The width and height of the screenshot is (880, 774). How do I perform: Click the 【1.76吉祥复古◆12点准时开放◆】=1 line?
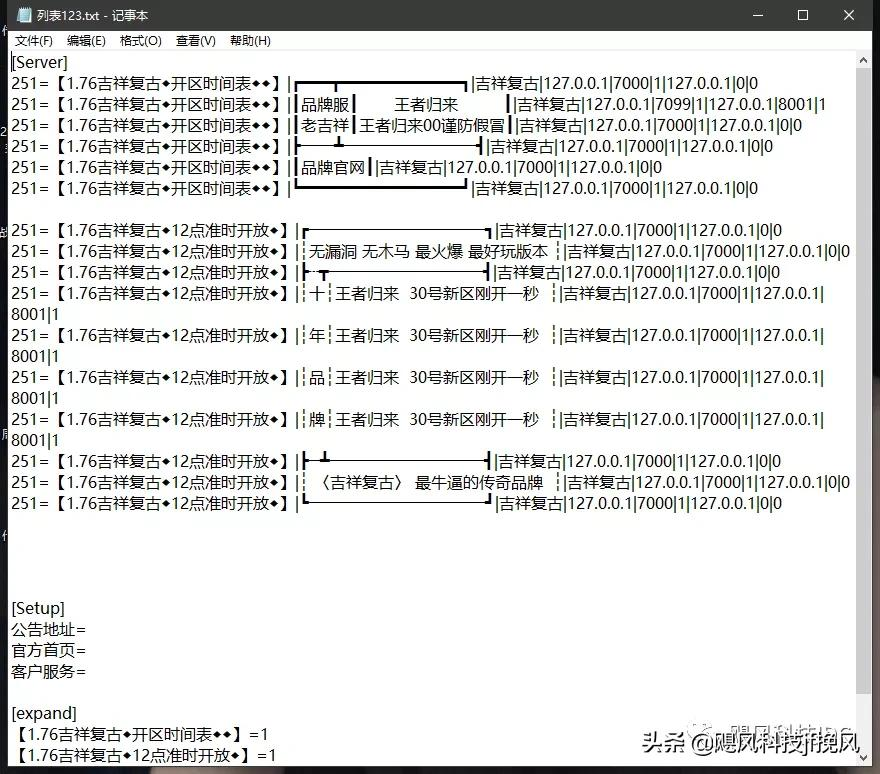tap(144, 755)
